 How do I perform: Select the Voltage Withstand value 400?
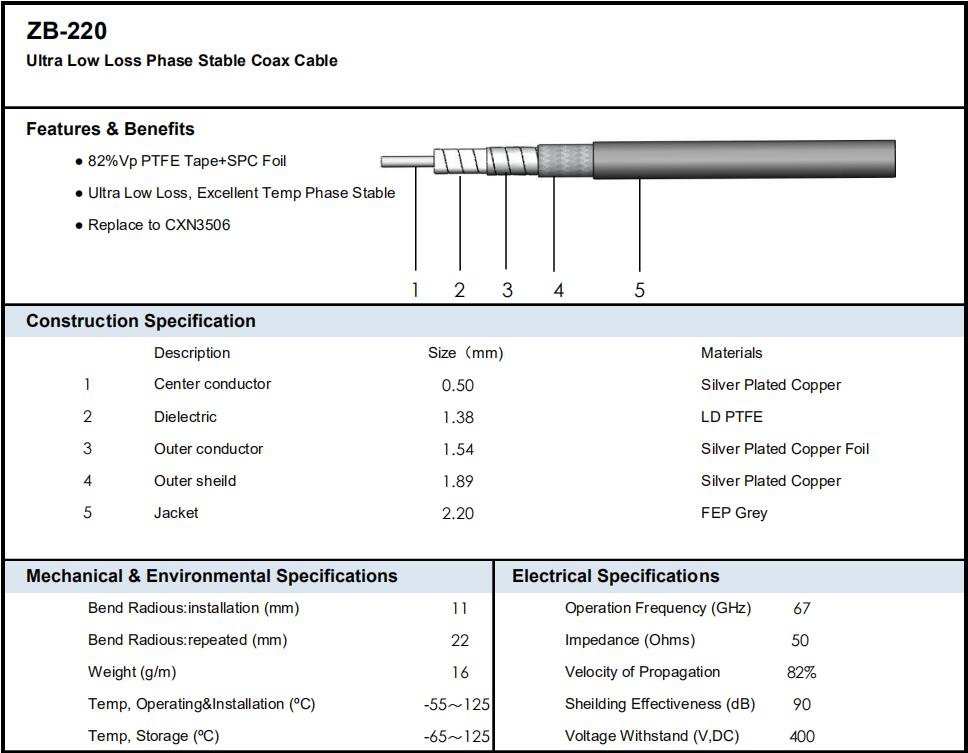801,736
